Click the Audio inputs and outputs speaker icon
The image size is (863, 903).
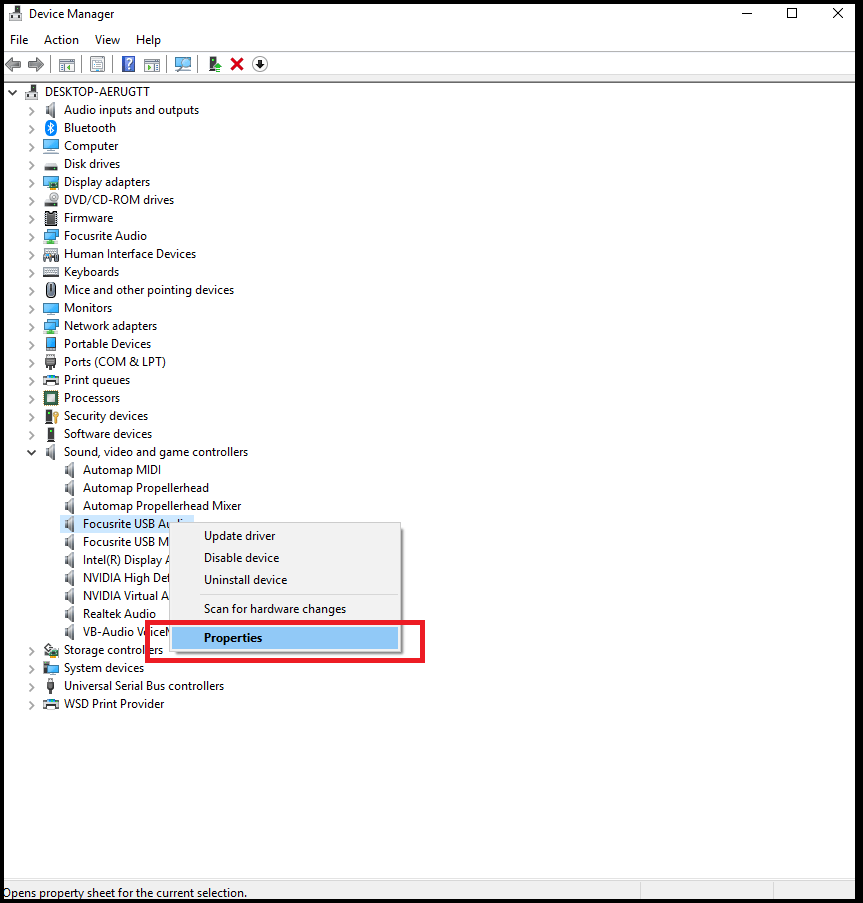[x=51, y=110]
